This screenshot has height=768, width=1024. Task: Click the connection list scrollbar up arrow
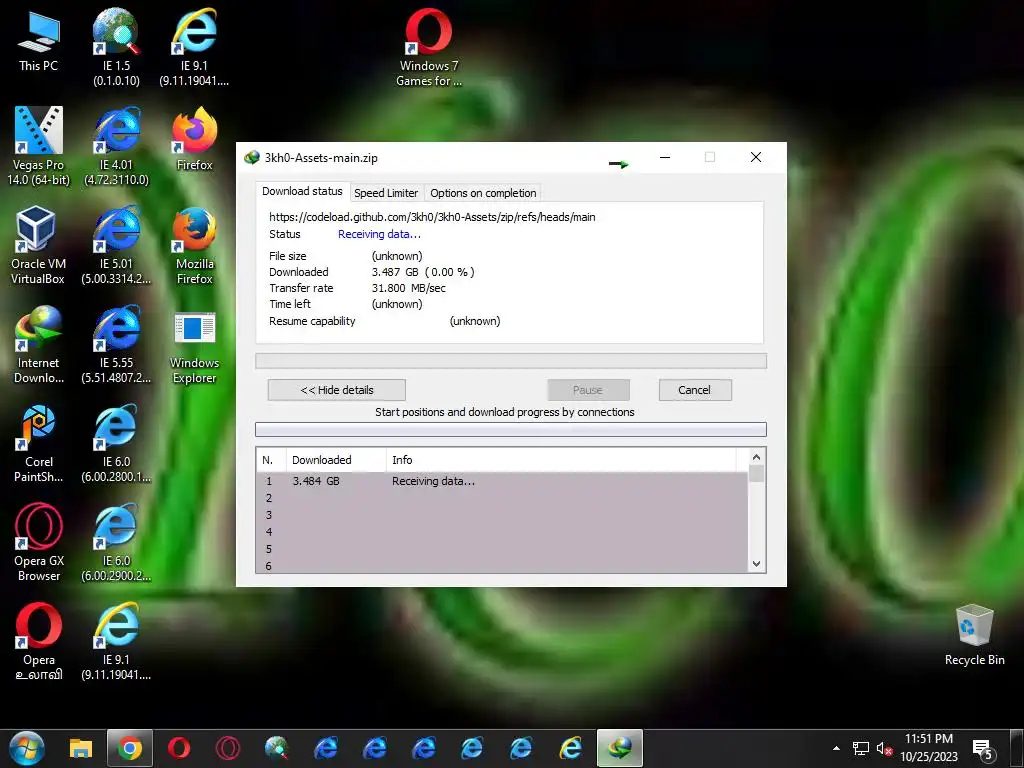pyautogui.click(x=756, y=457)
